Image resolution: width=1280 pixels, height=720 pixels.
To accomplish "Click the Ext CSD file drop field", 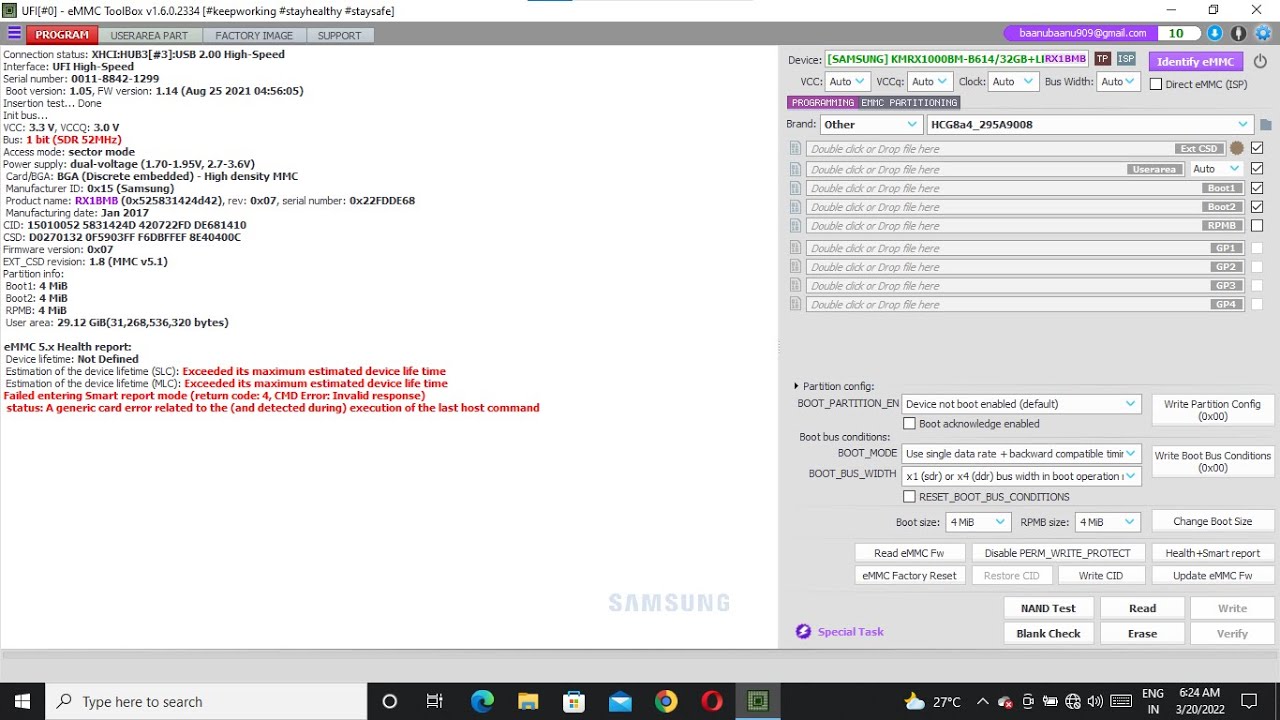I will 1015,149.
